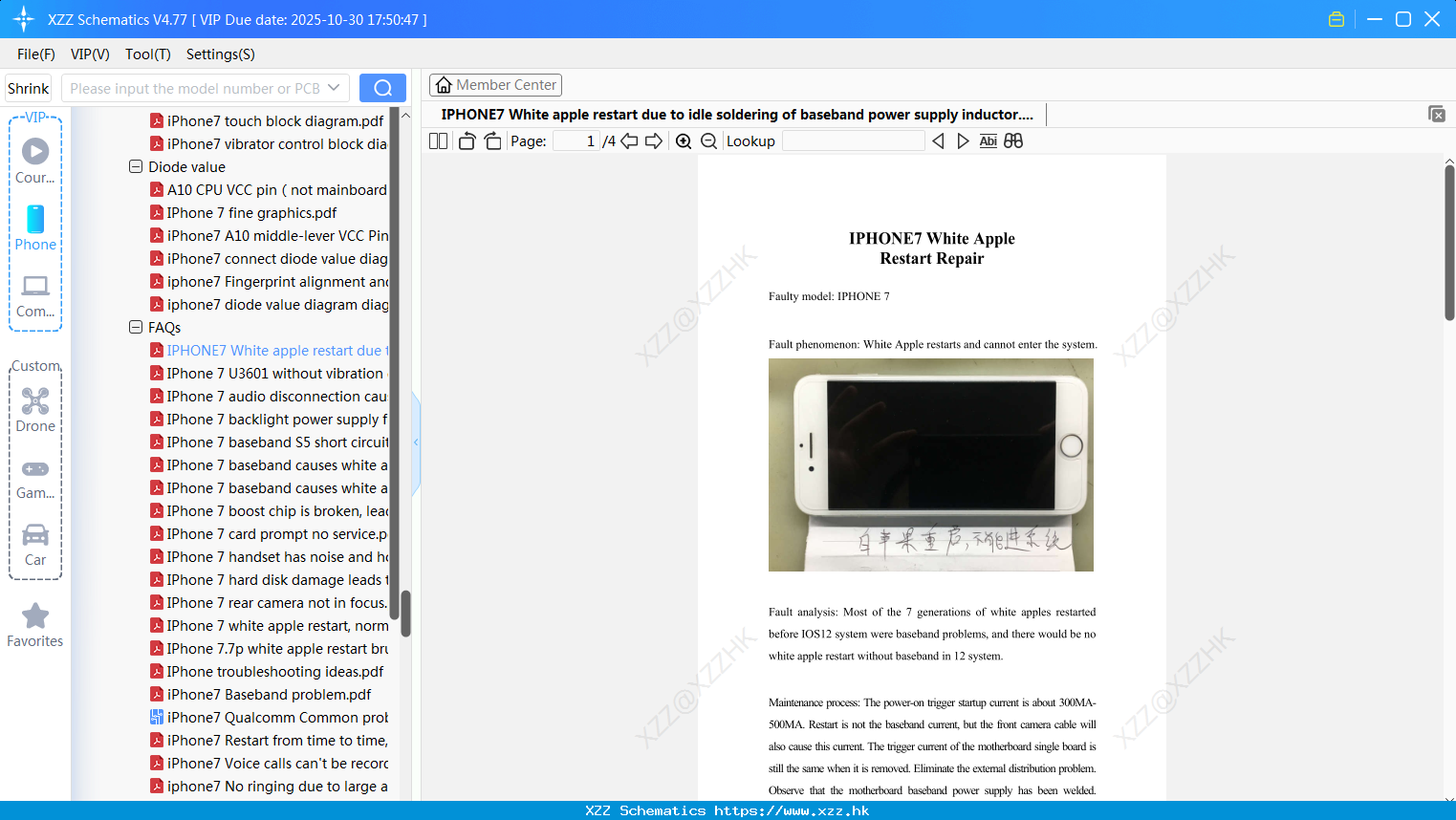Toggle match case Abi icon
The image size is (1456, 820).
(x=989, y=141)
